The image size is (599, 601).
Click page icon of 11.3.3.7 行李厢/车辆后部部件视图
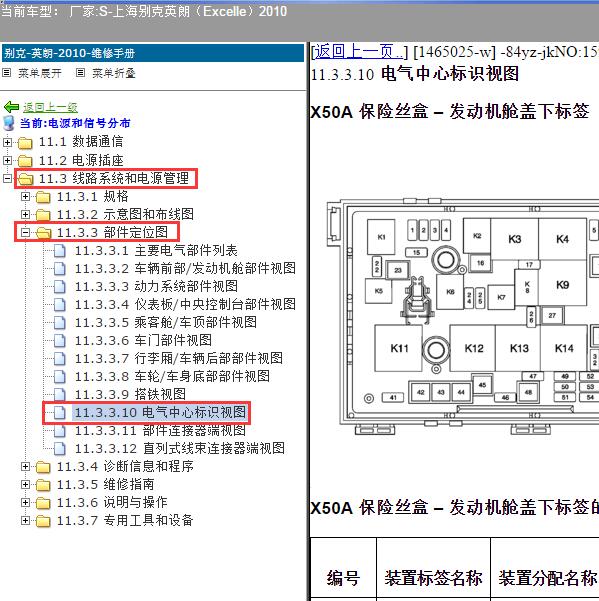pyautogui.click(x=59, y=358)
